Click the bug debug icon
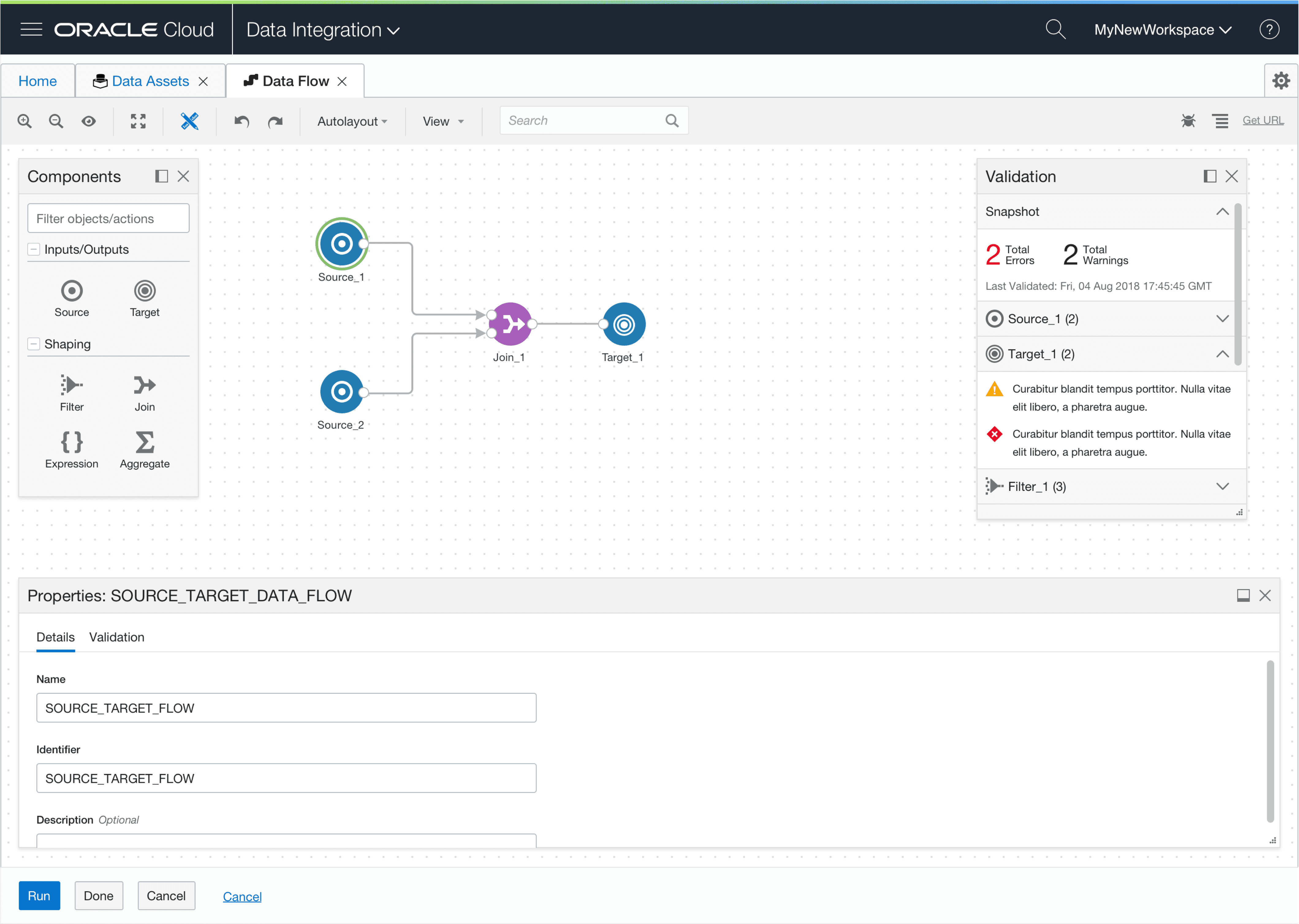The height and width of the screenshot is (924, 1299). click(1188, 121)
